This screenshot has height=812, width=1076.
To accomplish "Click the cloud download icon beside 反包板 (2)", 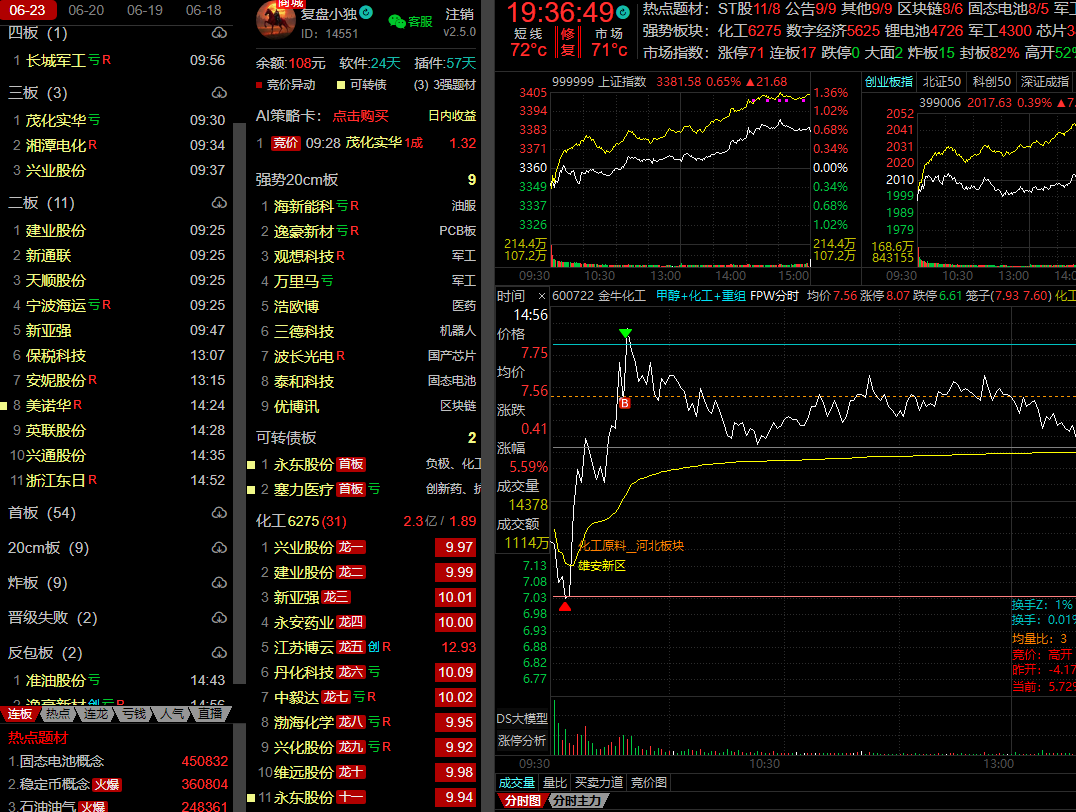I will tap(219, 653).
